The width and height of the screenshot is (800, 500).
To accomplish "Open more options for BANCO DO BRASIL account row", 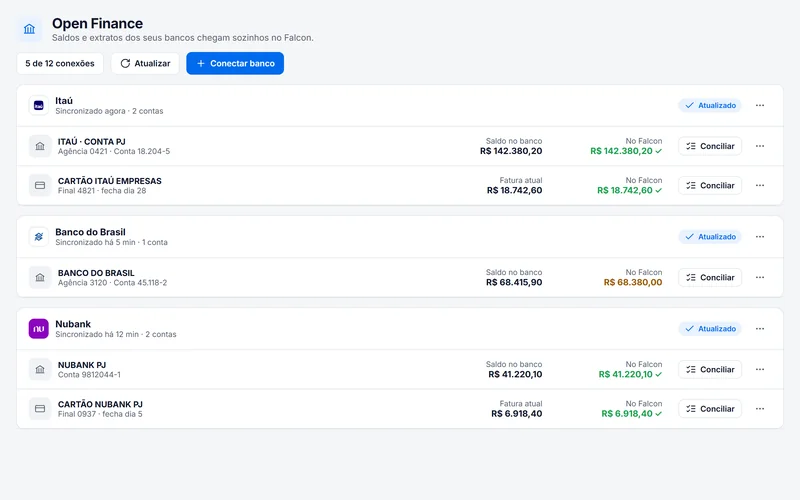I will click(760, 278).
